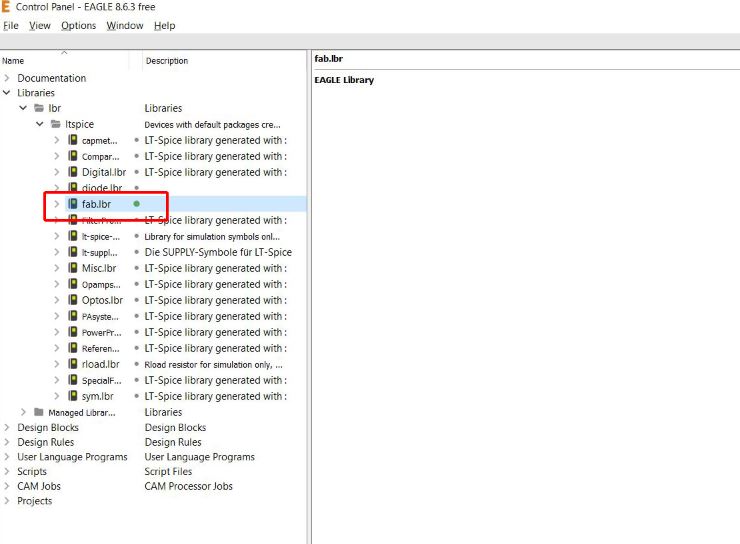
Task: Expand the fab.lbr library contents
Action: click(57, 204)
